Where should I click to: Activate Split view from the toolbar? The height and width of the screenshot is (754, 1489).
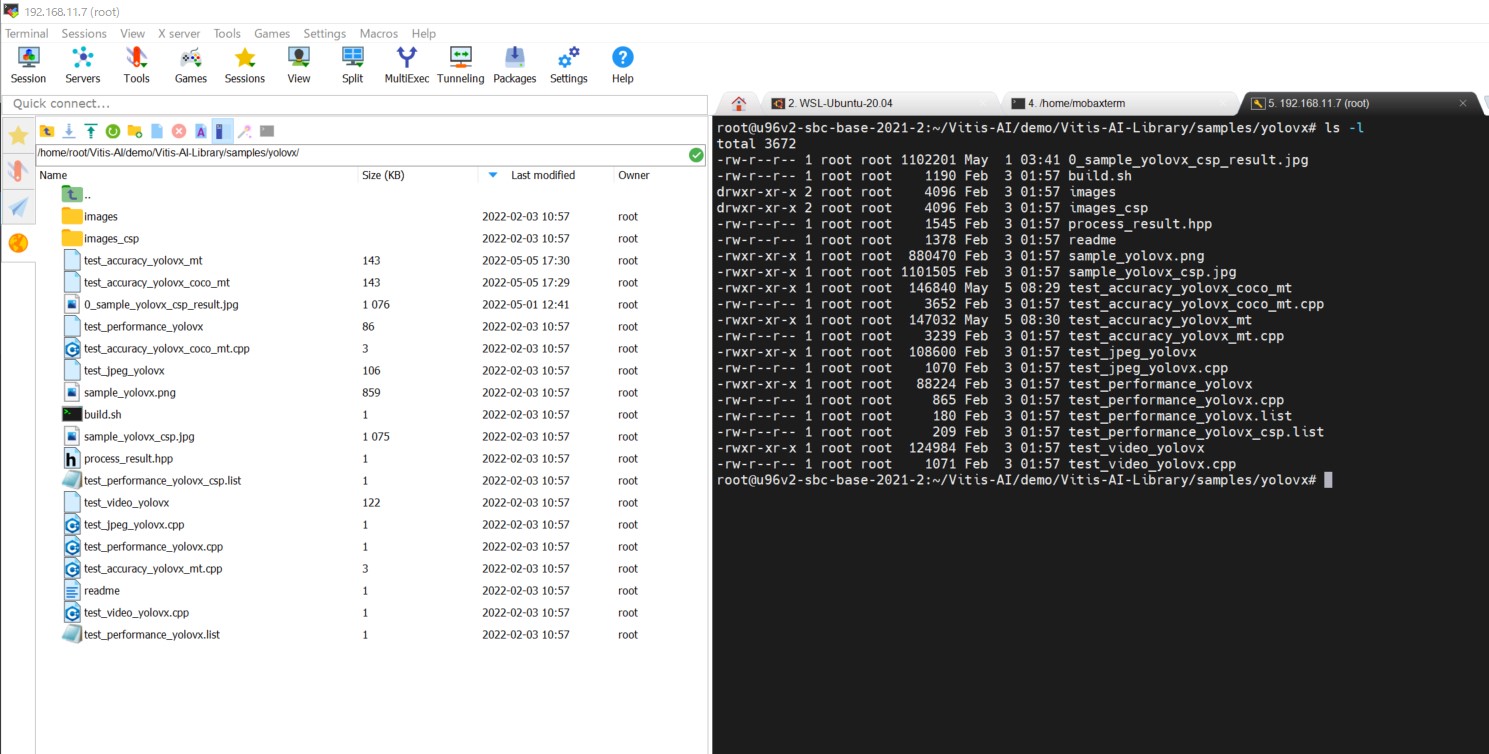(352, 64)
